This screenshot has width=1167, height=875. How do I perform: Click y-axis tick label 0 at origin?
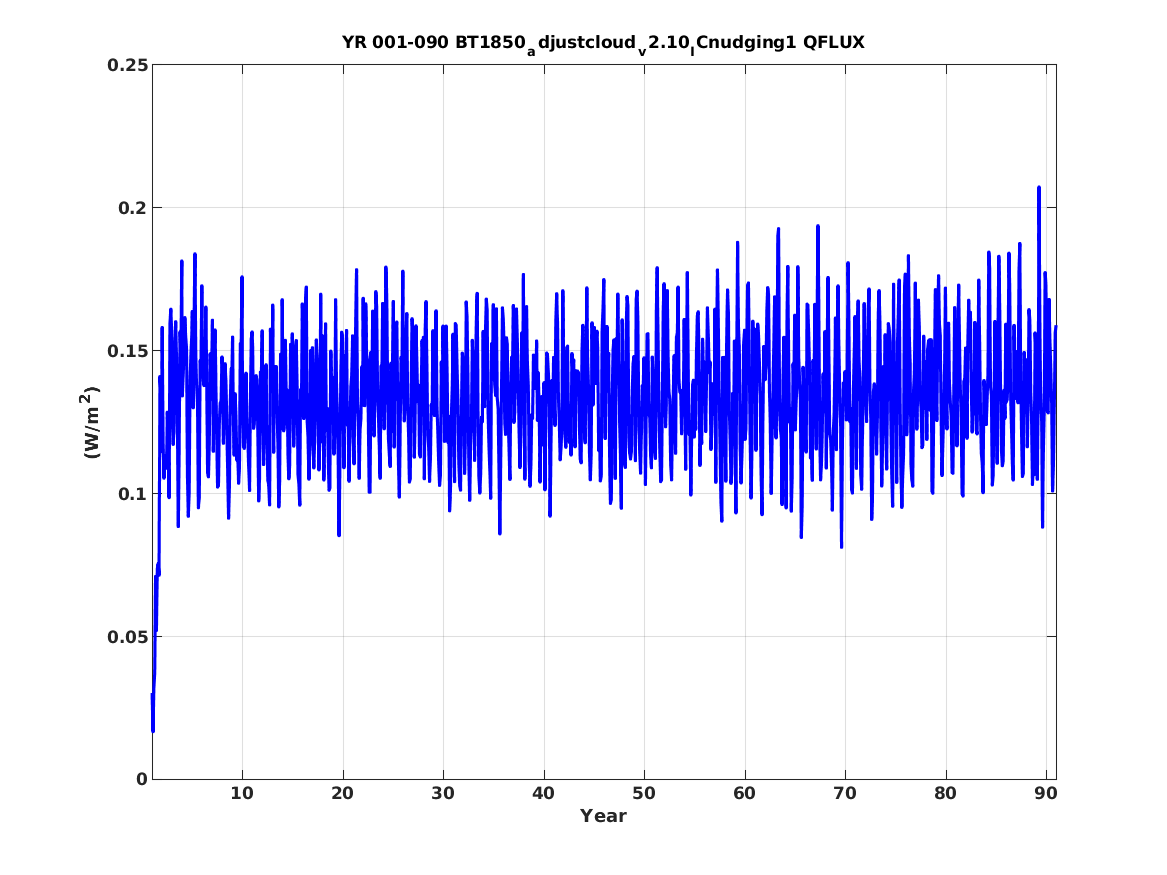coord(142,780)
